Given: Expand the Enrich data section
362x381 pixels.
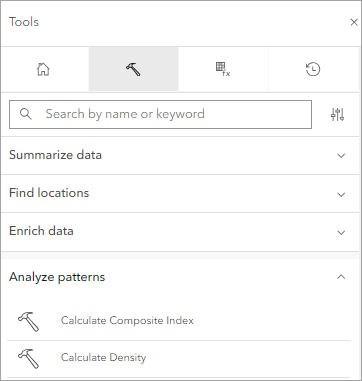Looking at the screenshot, I should click(x=180, y=232).
